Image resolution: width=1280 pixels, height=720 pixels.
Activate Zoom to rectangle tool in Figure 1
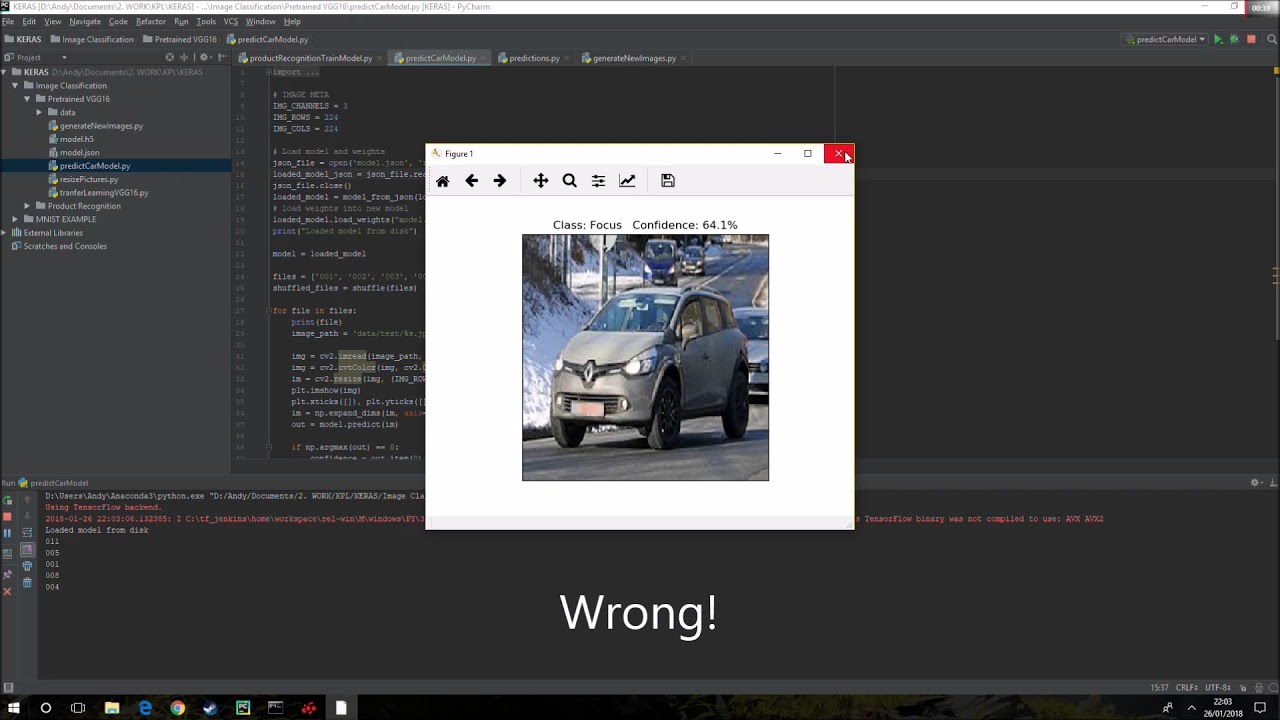click(x=569, y=181)
